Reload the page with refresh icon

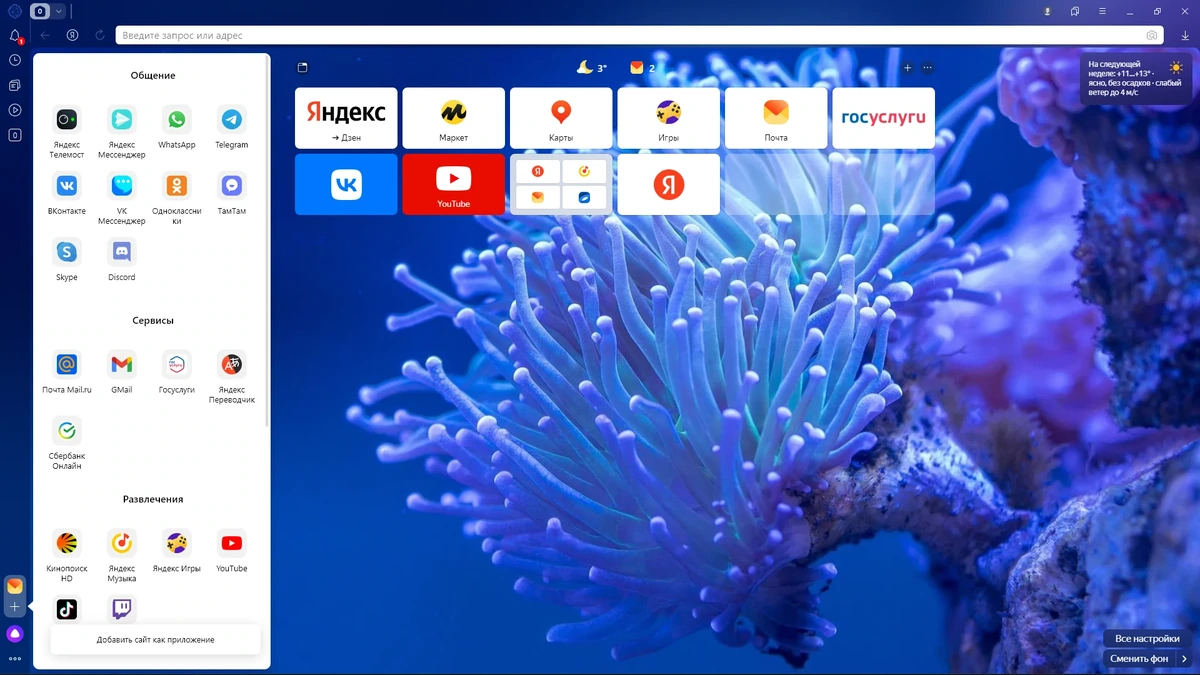pos(100,35)
